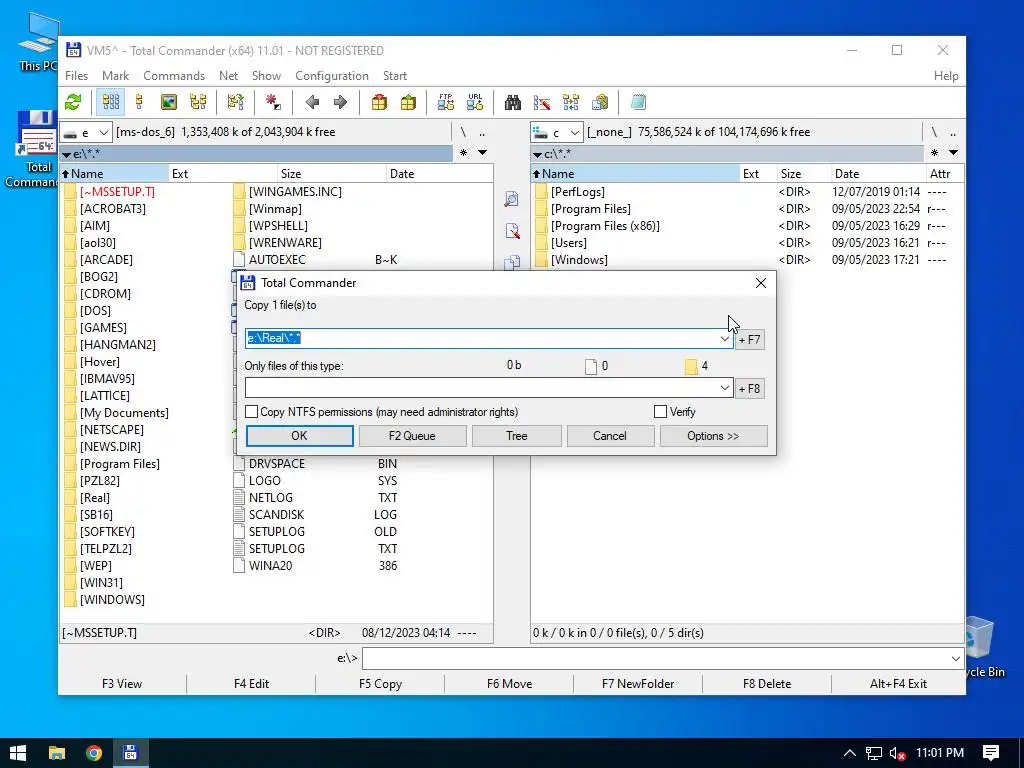
Task: Switch to full details view icon
Action: pyautogui.click(x=139, y=103)
